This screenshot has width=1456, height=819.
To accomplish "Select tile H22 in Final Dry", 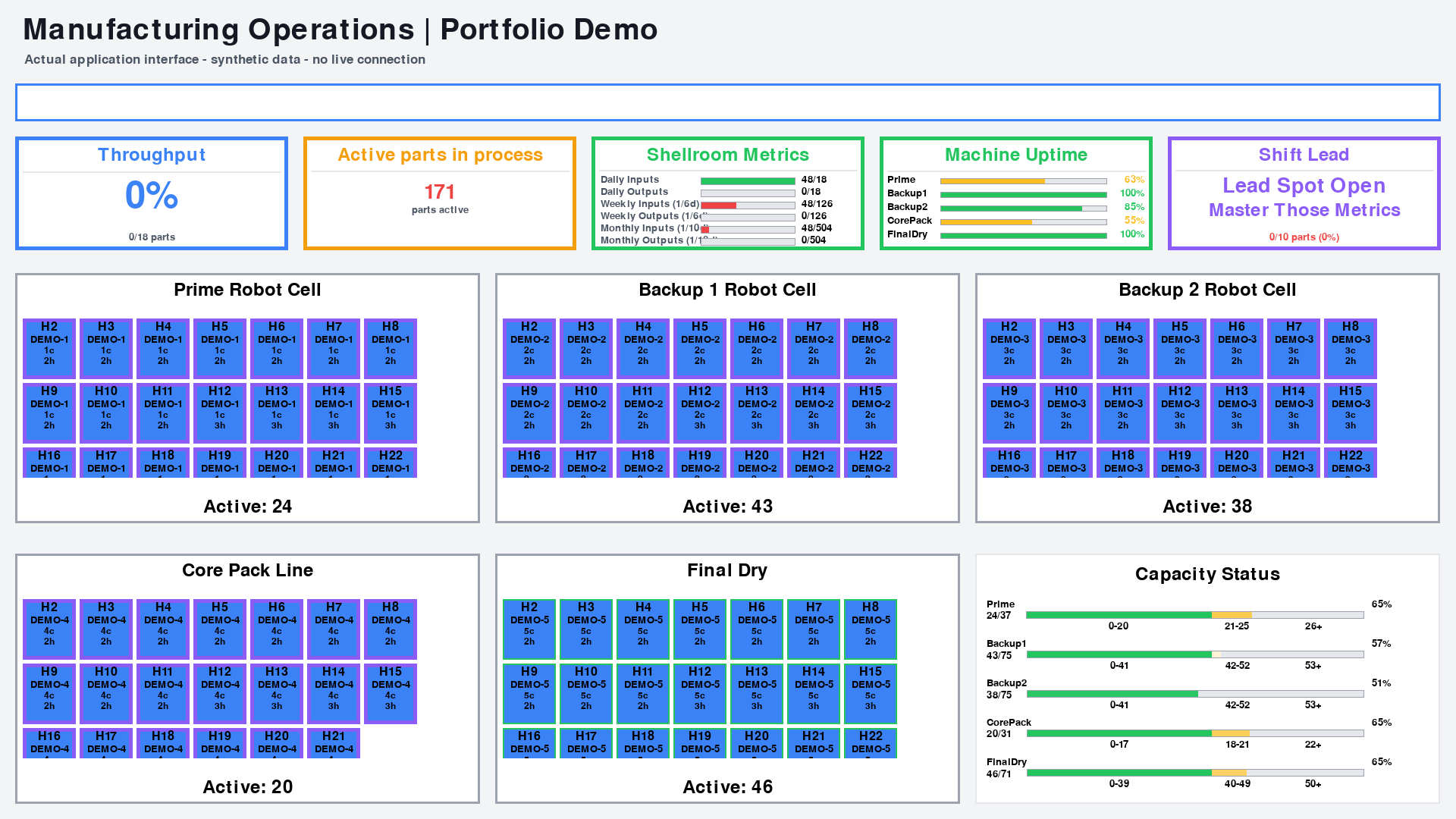I will [871, 743].
